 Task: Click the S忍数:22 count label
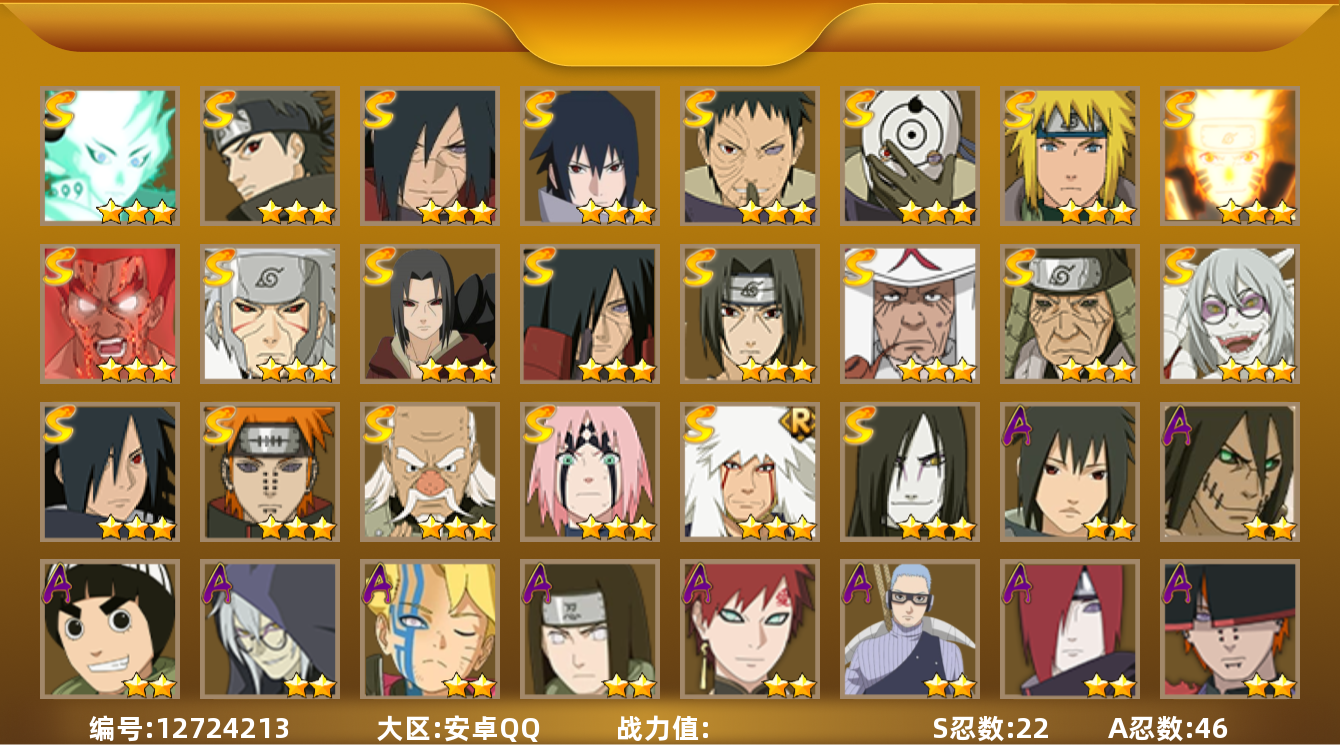pos(989,728)
